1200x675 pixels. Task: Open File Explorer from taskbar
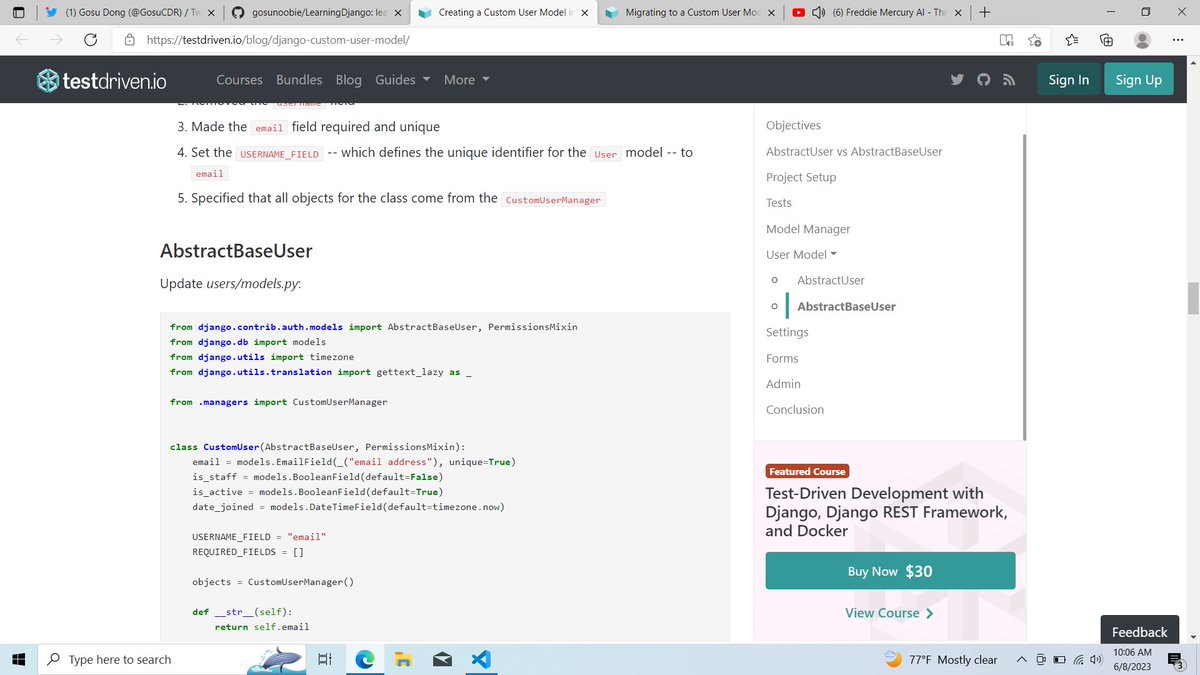403,659
